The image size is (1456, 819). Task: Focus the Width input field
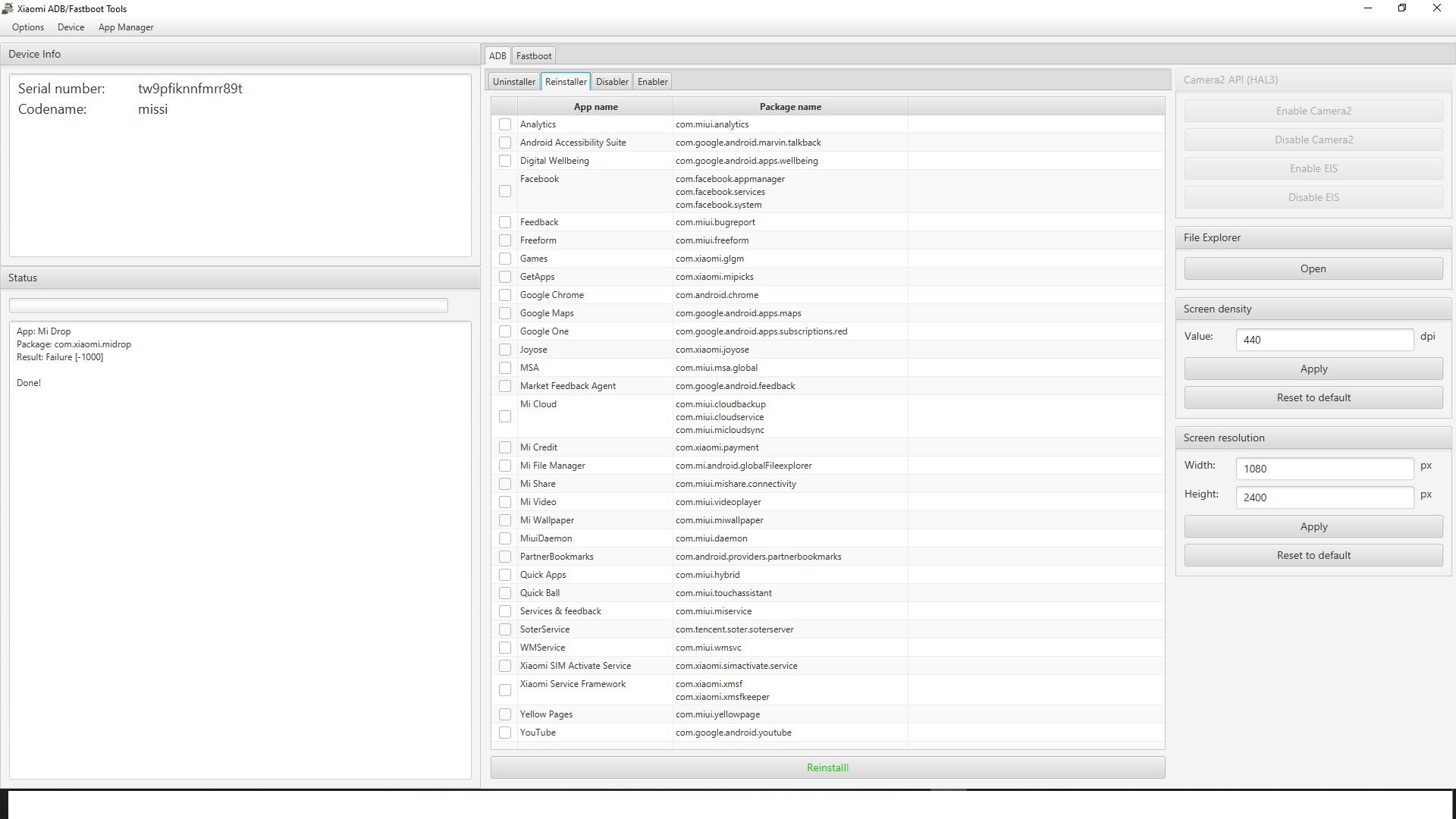pyautogui.click(x=1325, y=469)
